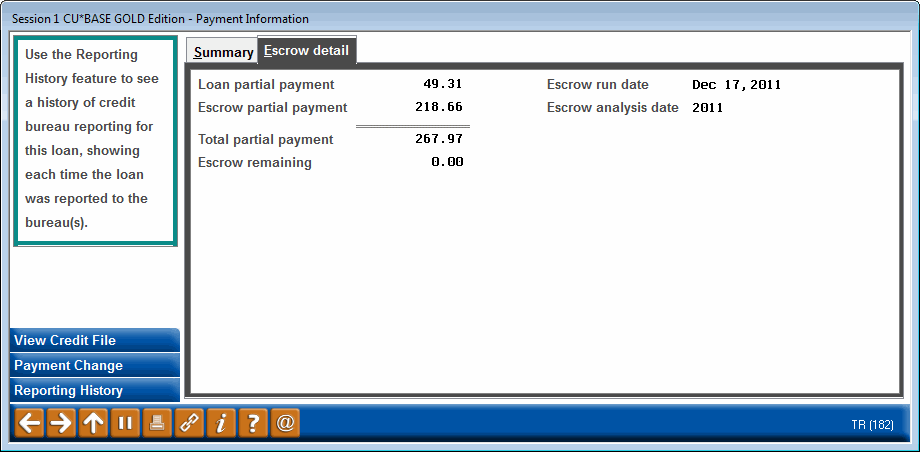Screen dimensions: 920x452
Task: Click the Escrow run date label
Action: (x=598, y=85)
